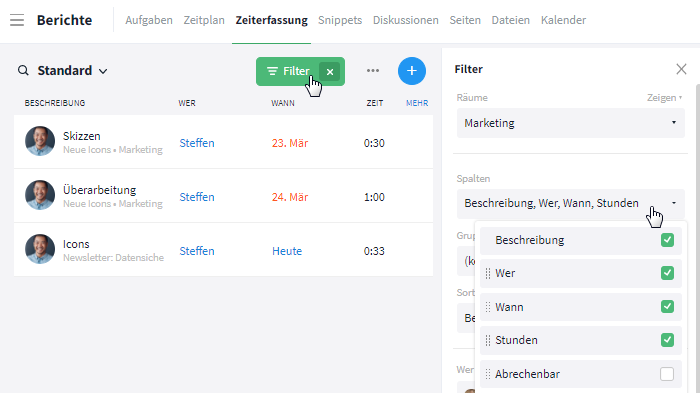Collapse the Spalten columns dropdown
The height and width of the screenshot is (393, 700).
(571, 203)
